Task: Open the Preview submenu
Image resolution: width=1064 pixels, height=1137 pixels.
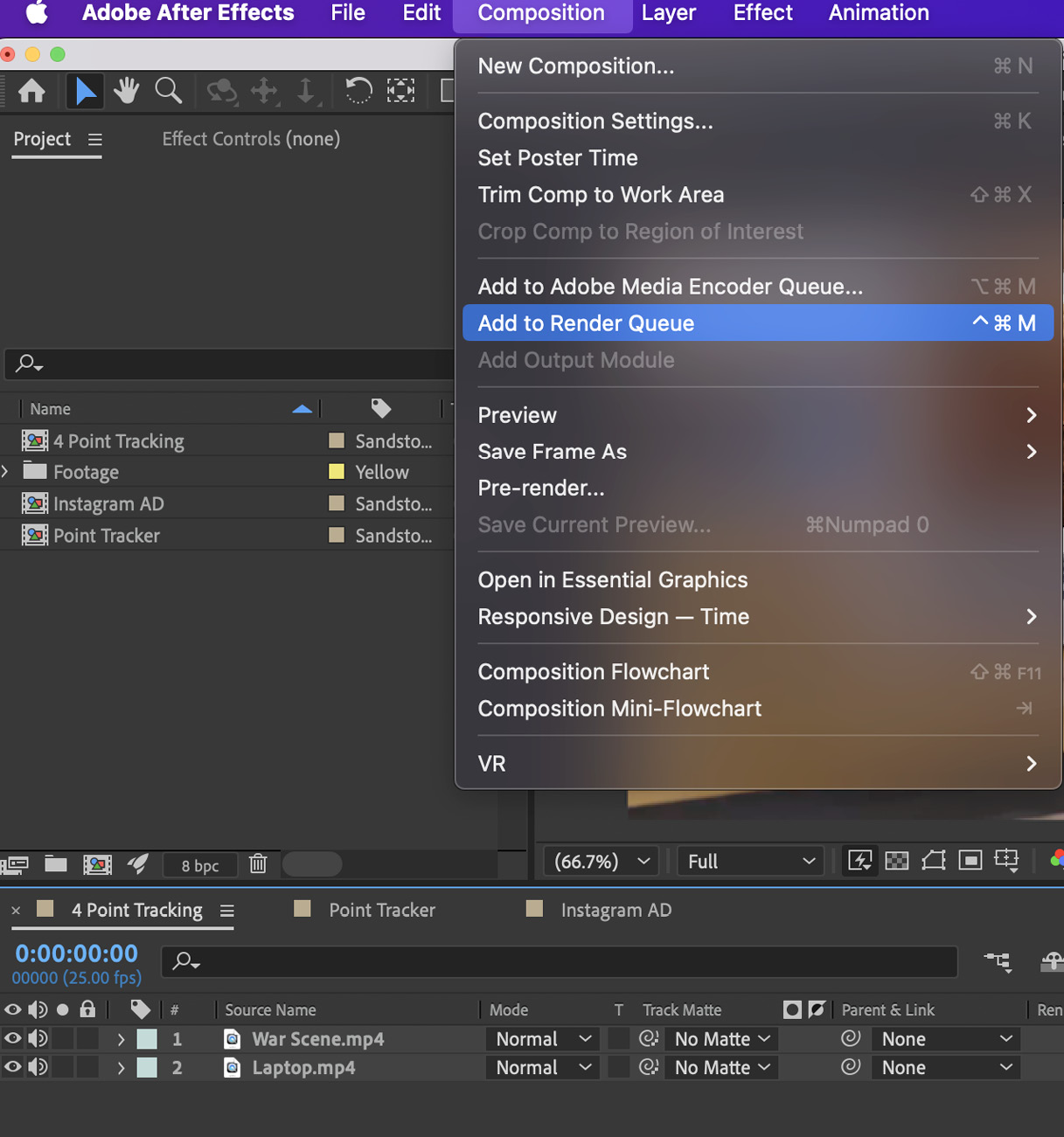Action: 757,414
